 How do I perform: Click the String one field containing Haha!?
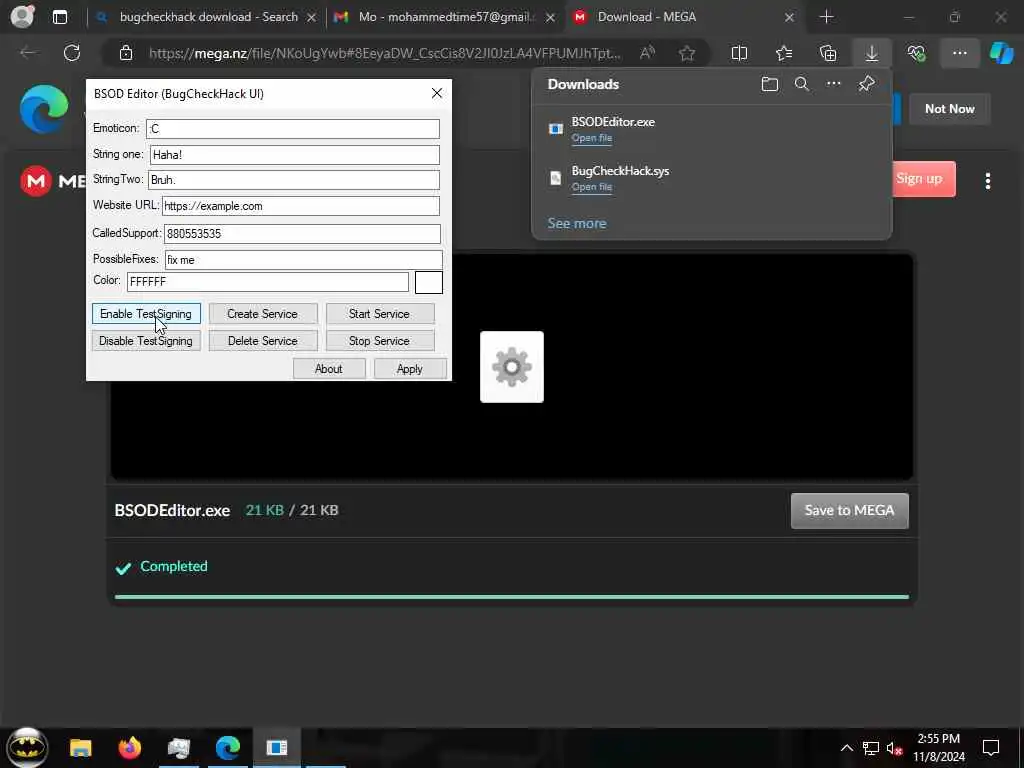(295, 155)
